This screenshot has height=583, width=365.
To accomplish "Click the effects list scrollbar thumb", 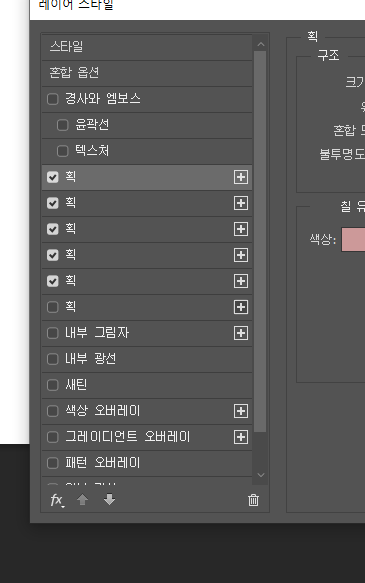I will (x=260, y=242).
